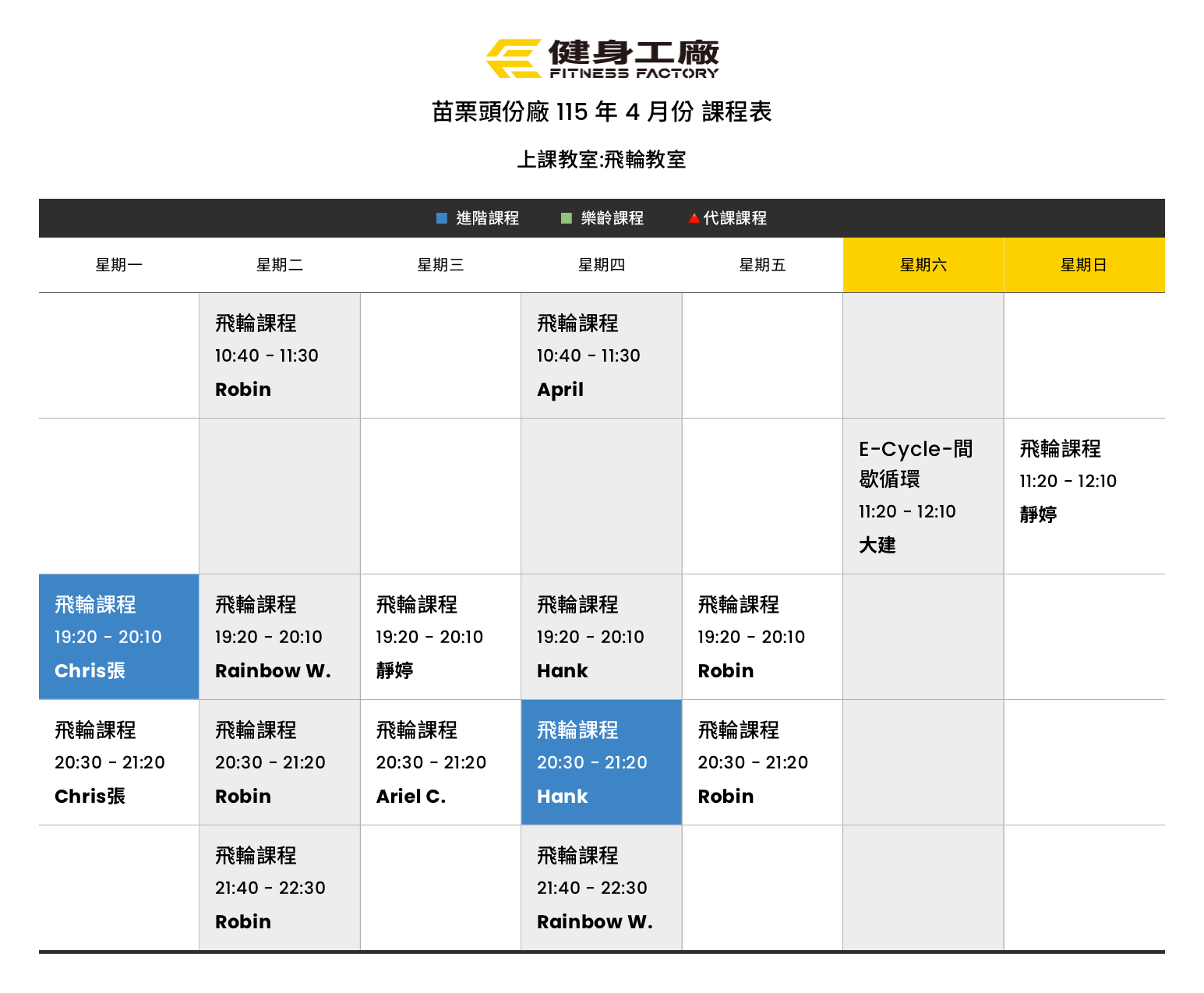
Task: Open Friday 19:20 Robin class
Action: (761, 637)
